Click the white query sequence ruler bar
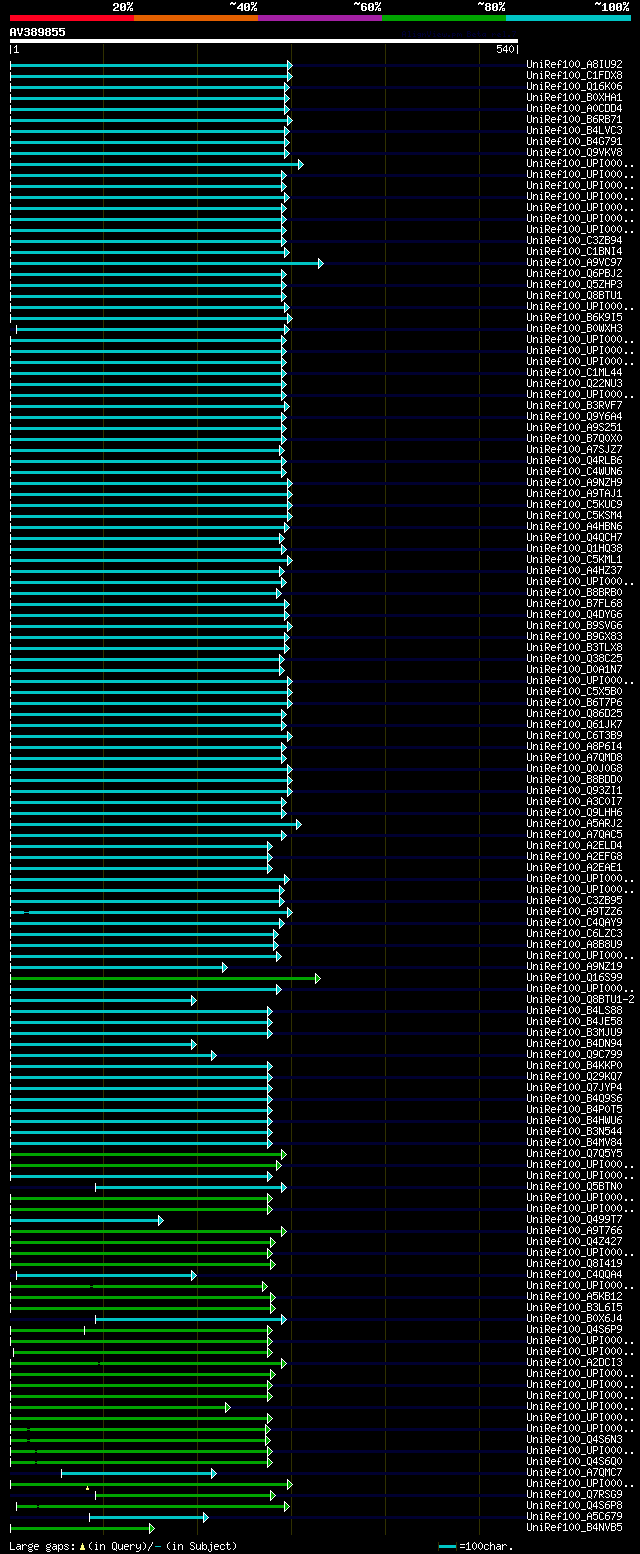640x1554 pixels. coord(264,42)
